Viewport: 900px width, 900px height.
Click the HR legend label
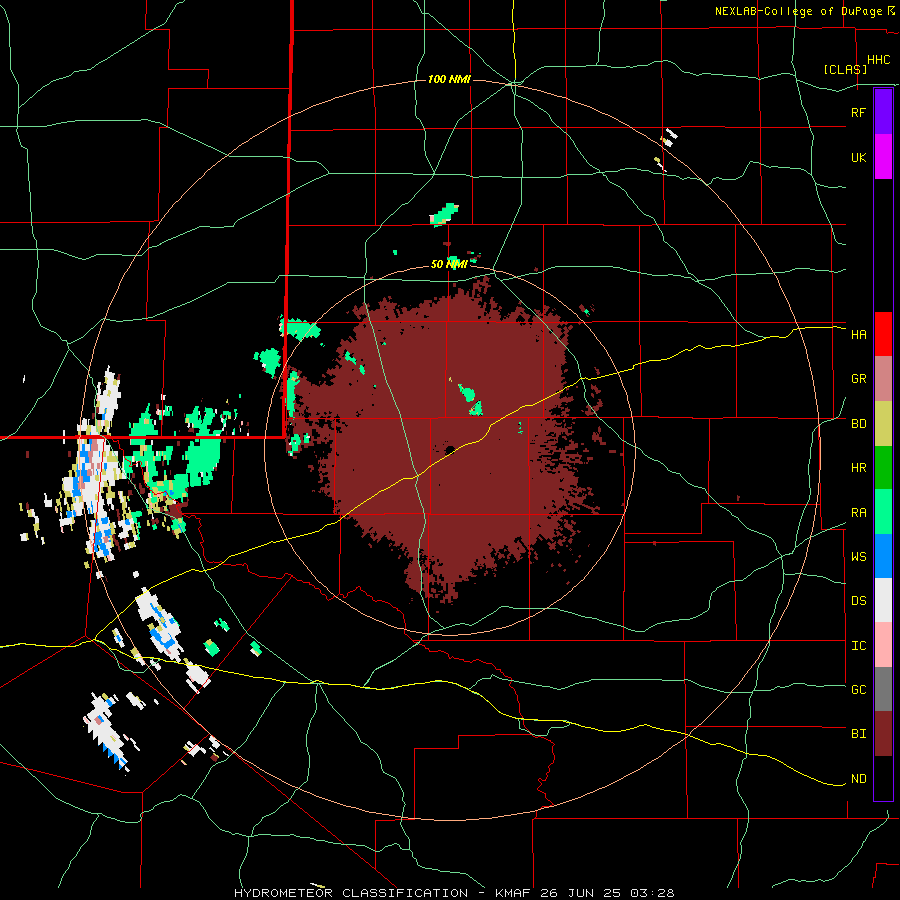(858, 468)
